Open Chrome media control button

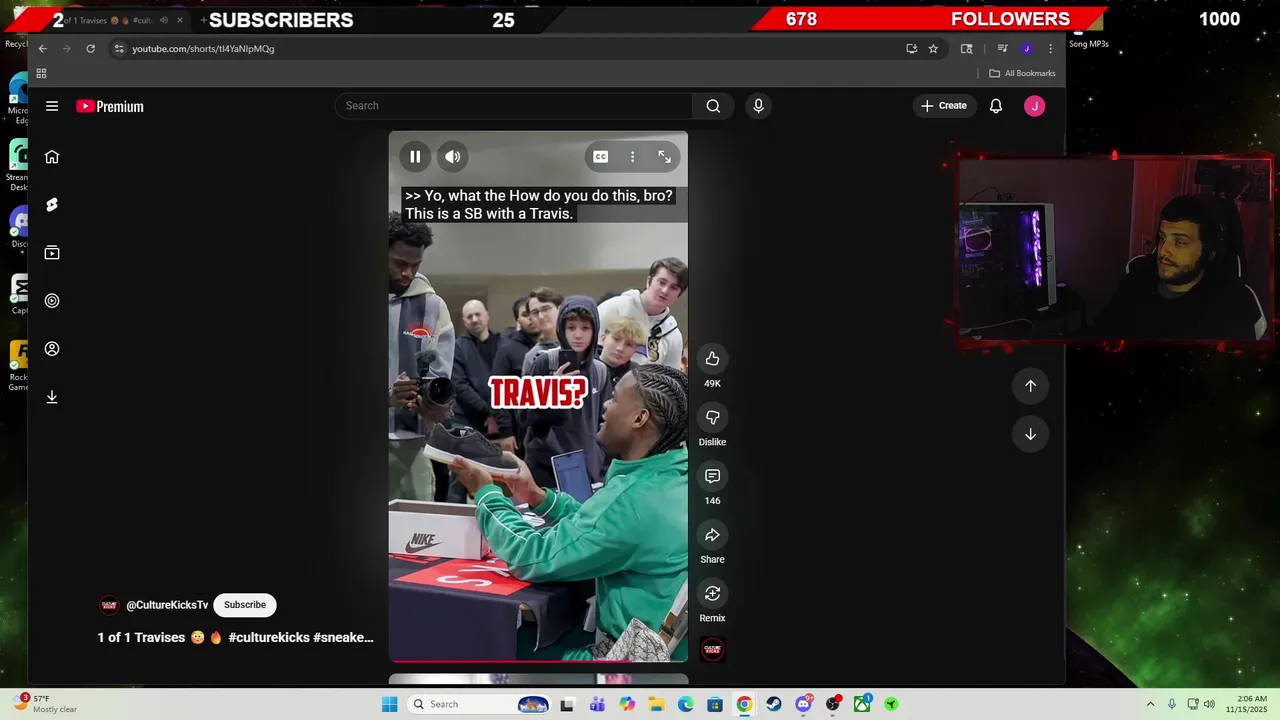(x=1002, y=48)
